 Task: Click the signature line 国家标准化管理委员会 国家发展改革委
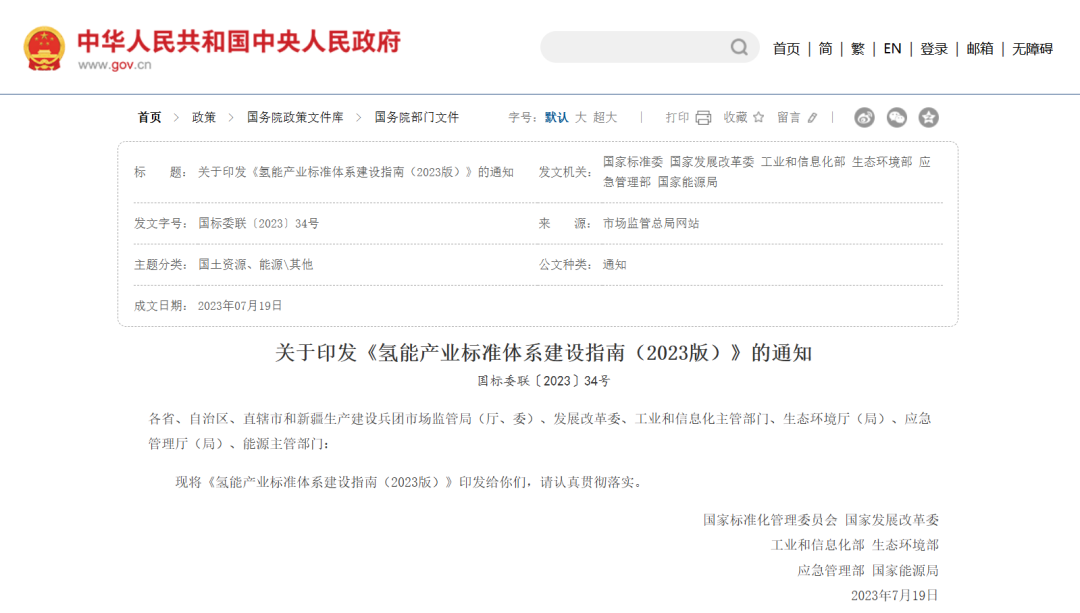[x=821, y=520]
